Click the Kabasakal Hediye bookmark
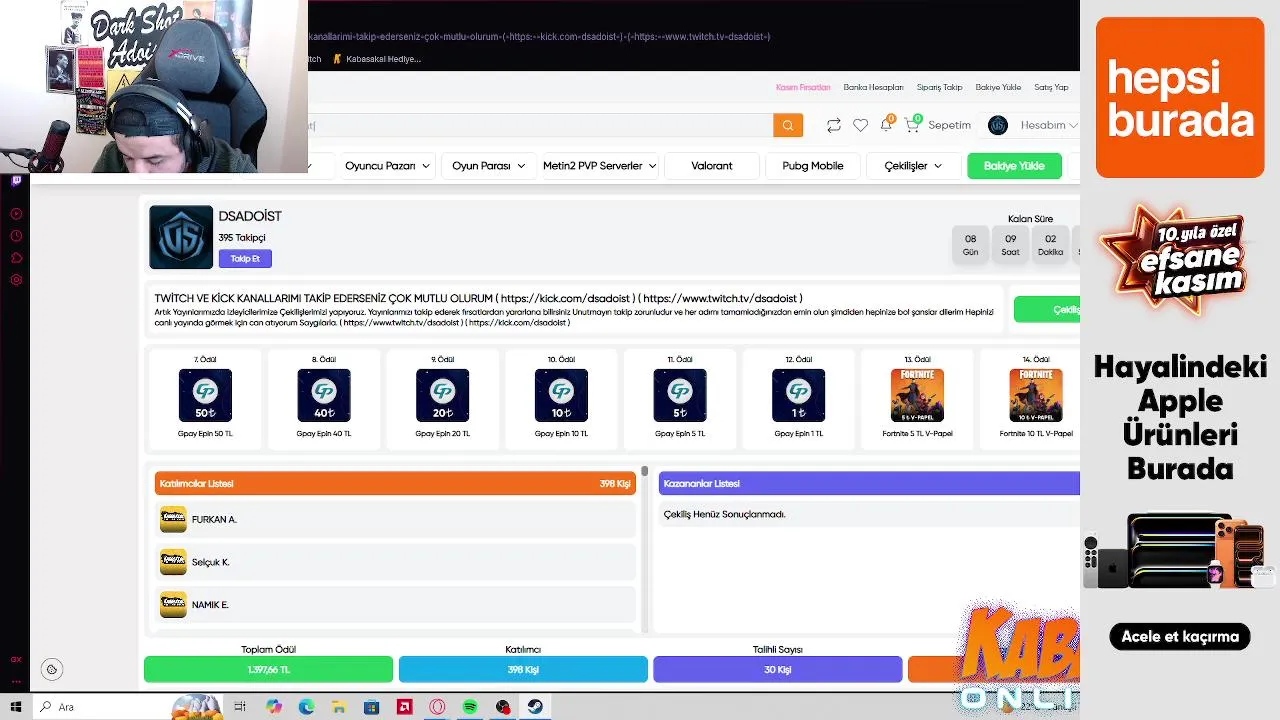 pyautogui.click(x=377, y=59)
